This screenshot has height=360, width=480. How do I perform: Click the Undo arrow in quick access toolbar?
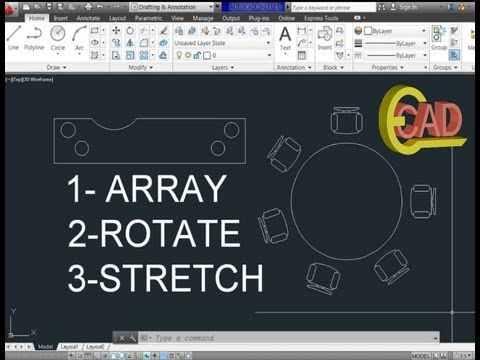(x=100, y=7)
